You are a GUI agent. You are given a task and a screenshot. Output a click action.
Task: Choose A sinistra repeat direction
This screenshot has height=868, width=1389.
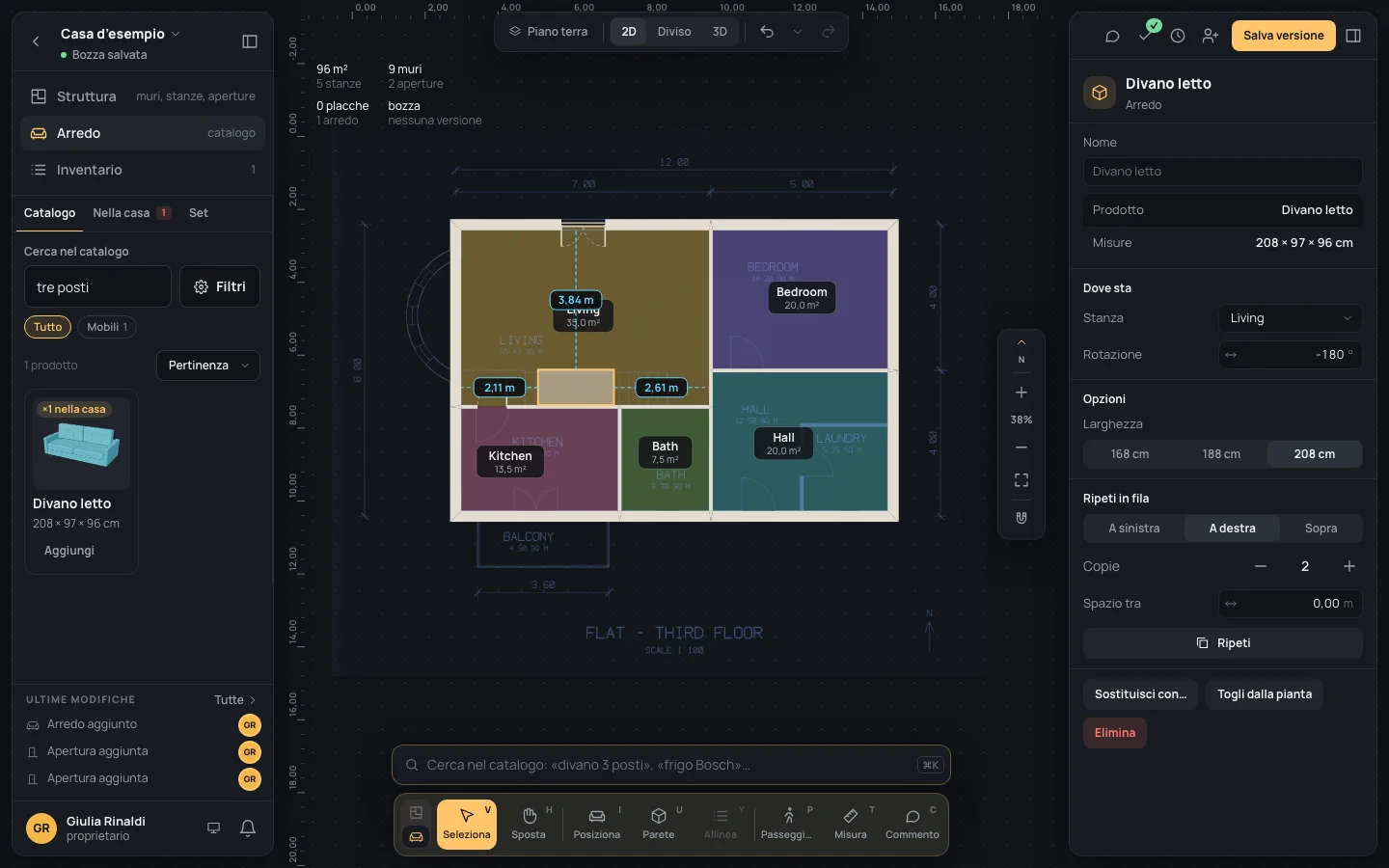pos(1134,529)
